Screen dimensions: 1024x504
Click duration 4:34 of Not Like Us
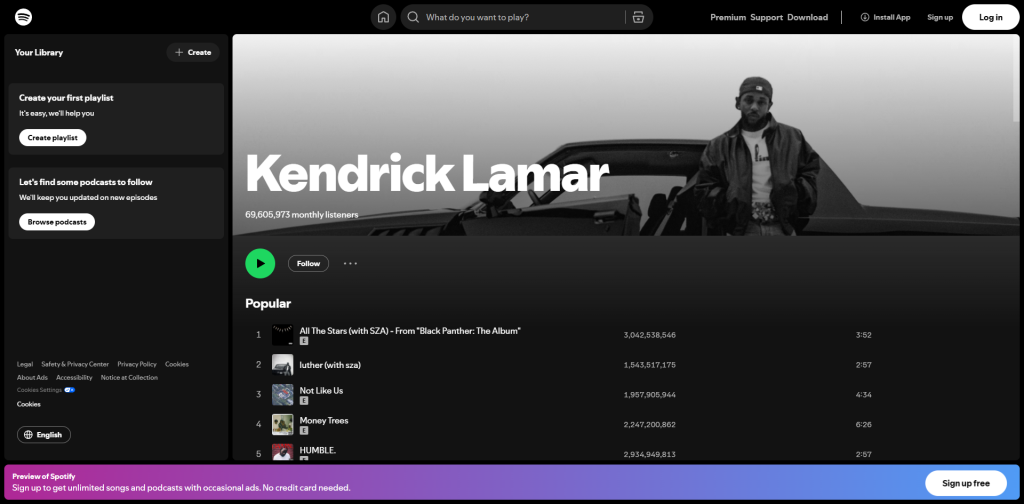tap(863, 394)
